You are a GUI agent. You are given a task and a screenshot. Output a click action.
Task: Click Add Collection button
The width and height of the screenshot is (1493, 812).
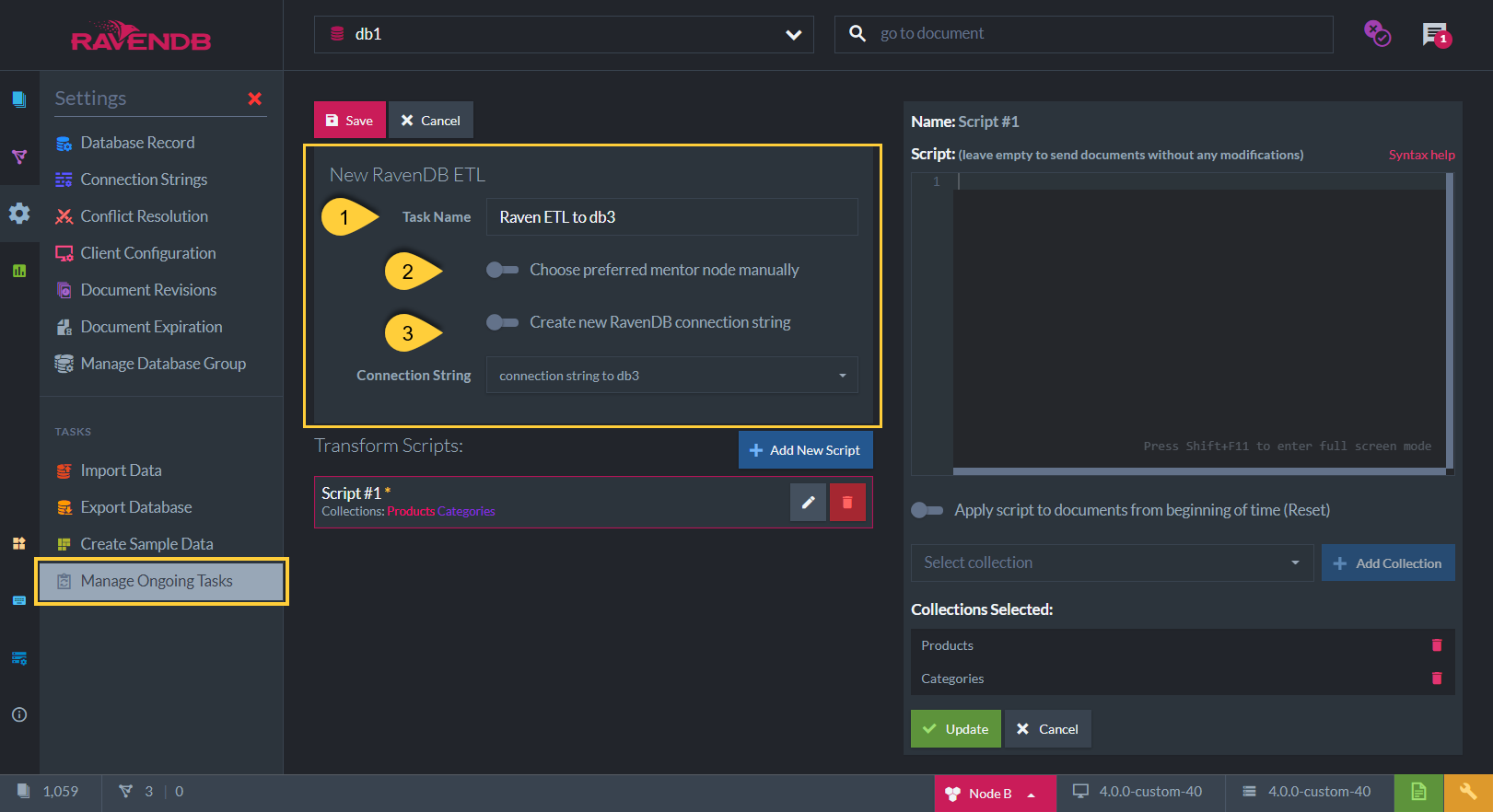pos(1388,563)
